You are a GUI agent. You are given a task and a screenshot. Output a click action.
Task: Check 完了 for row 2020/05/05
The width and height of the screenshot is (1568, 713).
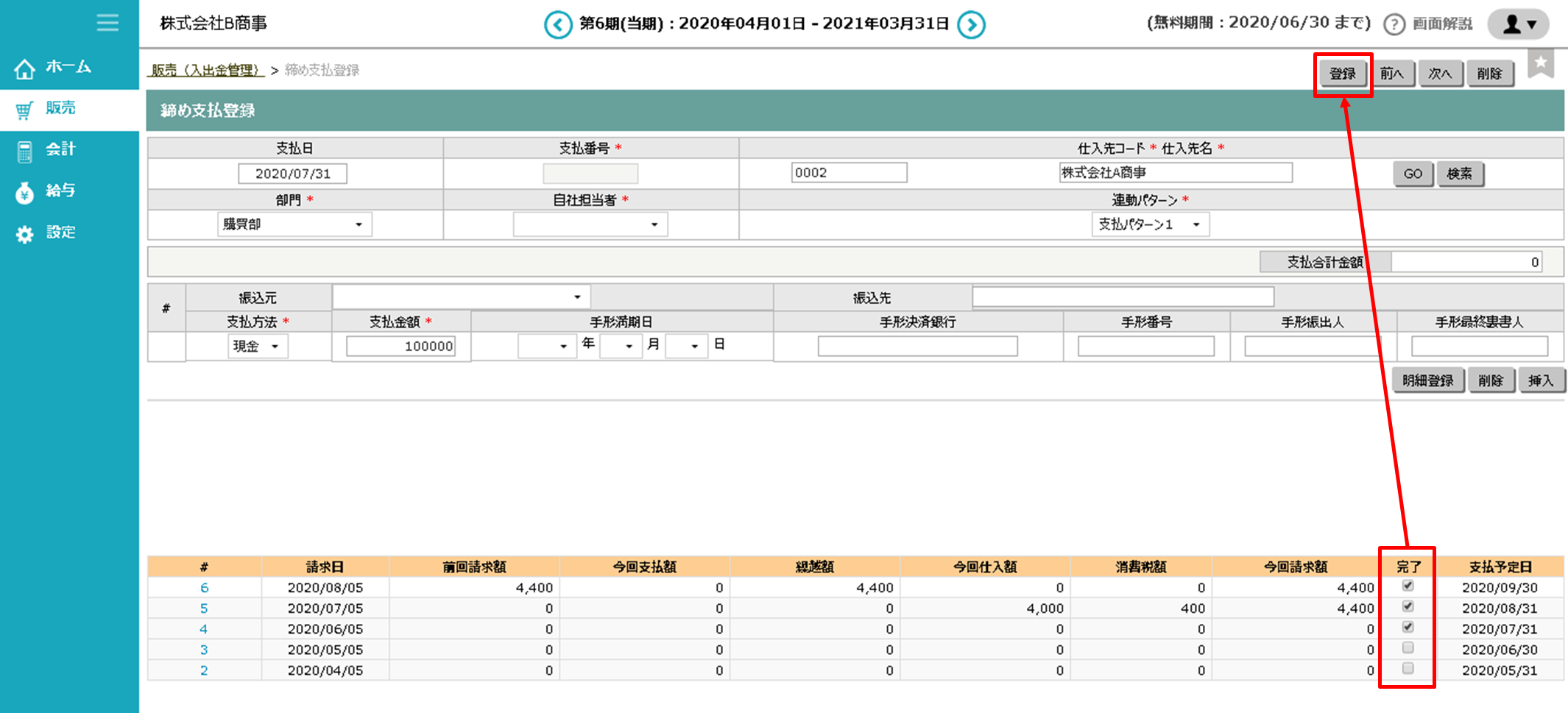pyautogui.click(x=1408, y=648)
